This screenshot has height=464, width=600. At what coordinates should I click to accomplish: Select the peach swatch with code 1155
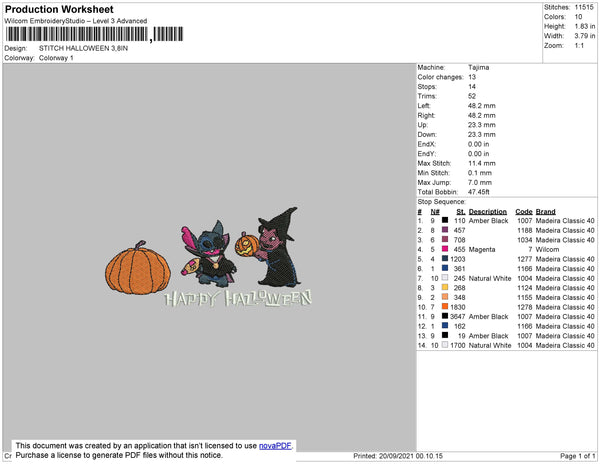445,297
